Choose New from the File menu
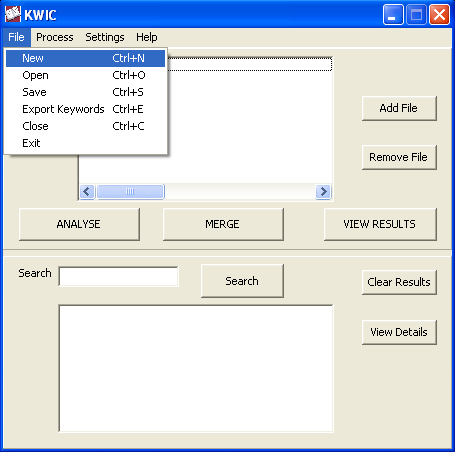The height and width of the screenshot is (452, 455). point(85,58)
